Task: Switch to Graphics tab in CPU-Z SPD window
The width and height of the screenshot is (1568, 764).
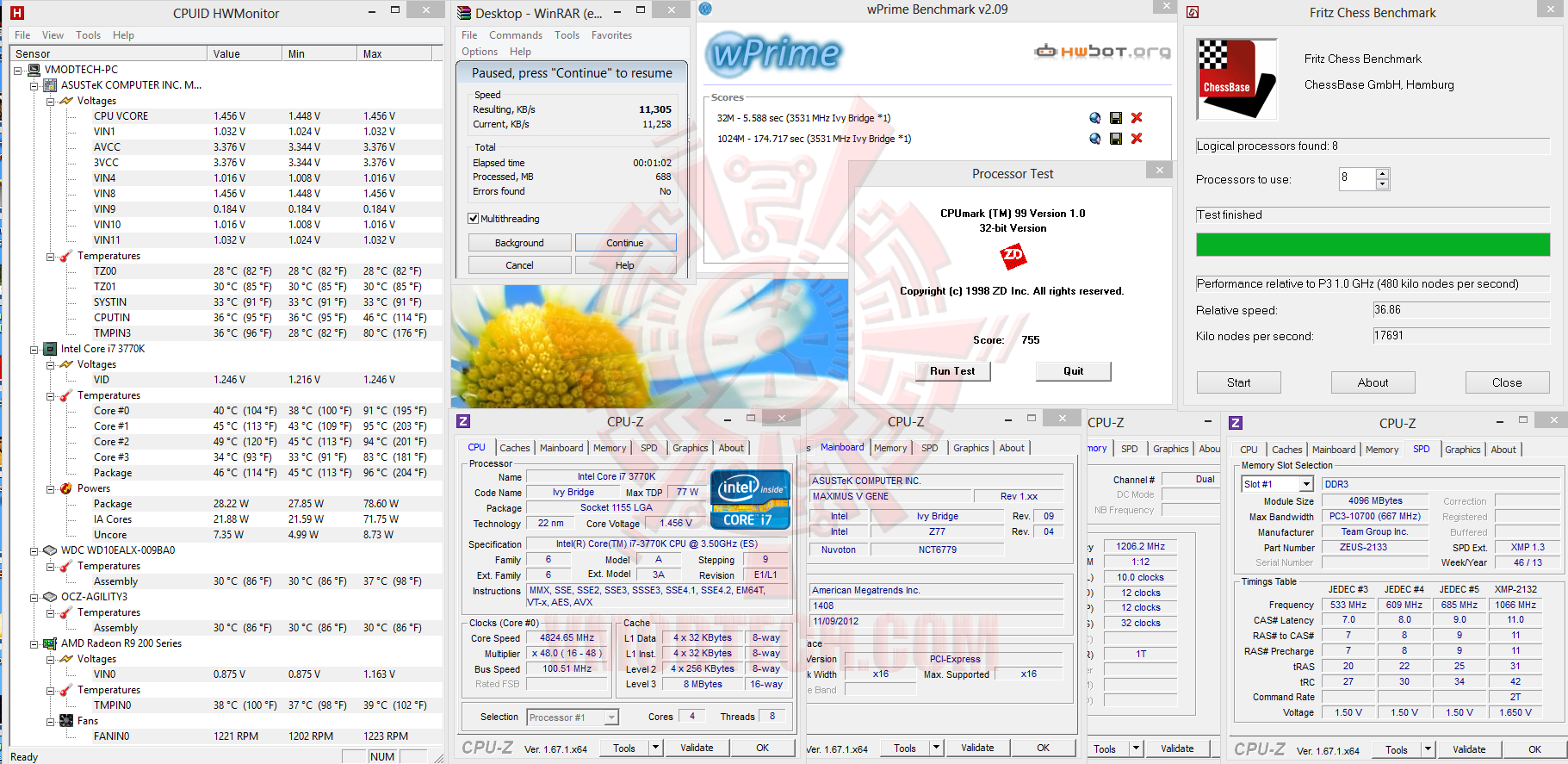Action: [x=1462, y=450]
